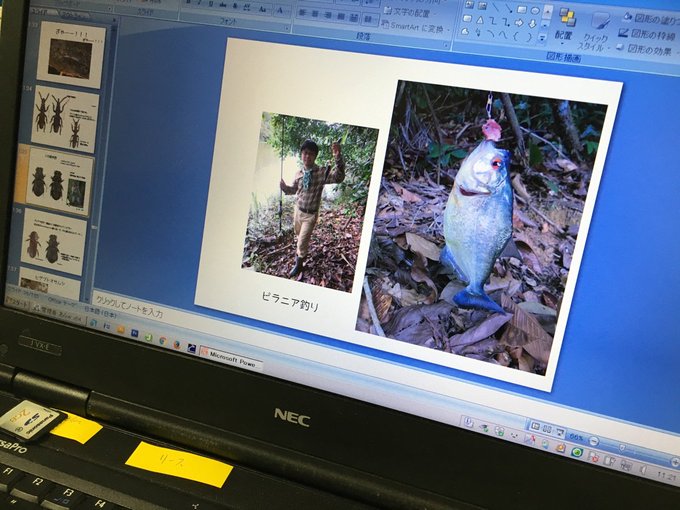This screenshot has height=510, width=680.
Task: Select highlighted slide thumbnail 135
Action: coord(59,182)
